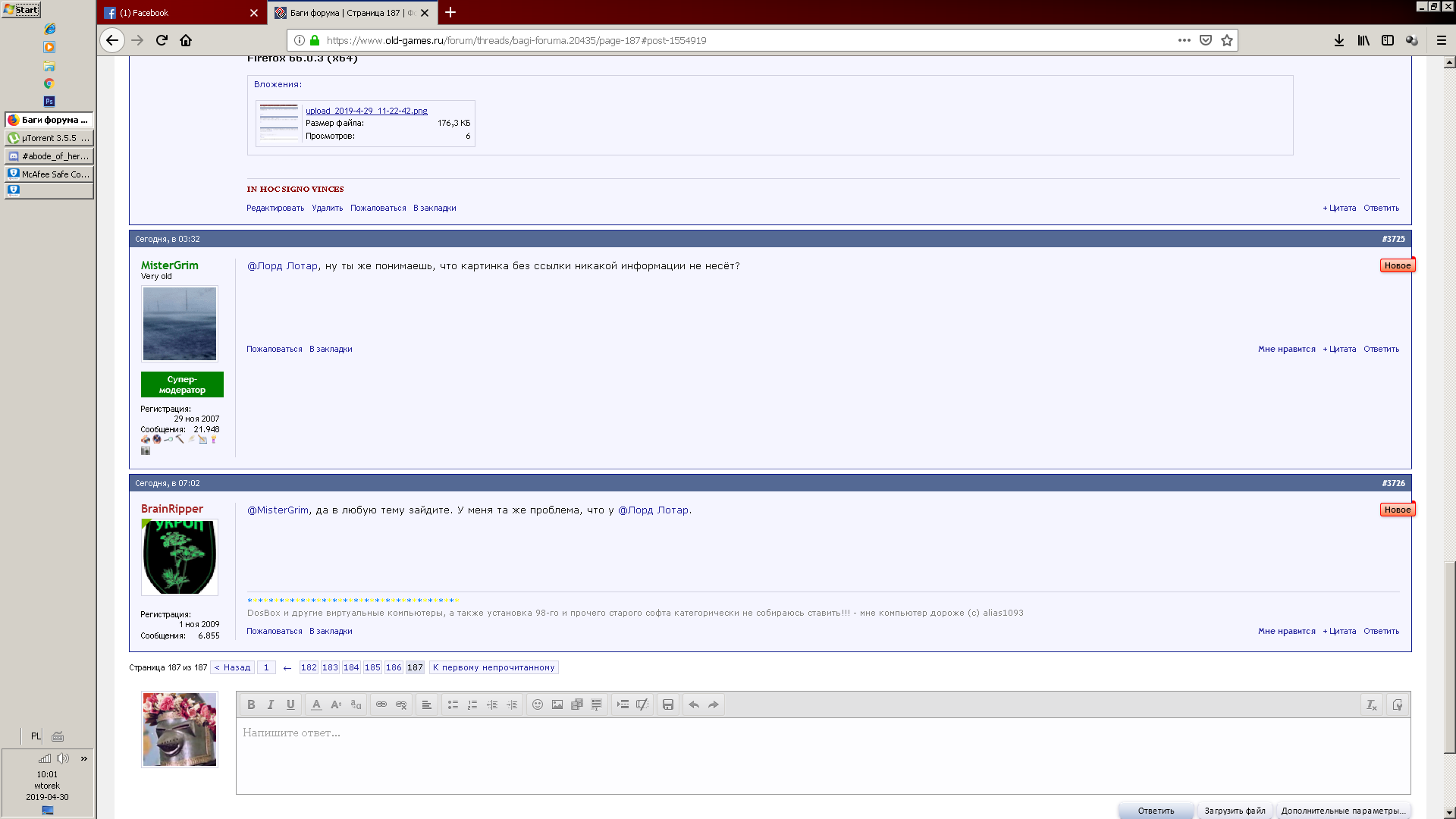Toggle bold formatting in reply editor
Viewport: 1456px width, 819px height.
pos(251,704)
